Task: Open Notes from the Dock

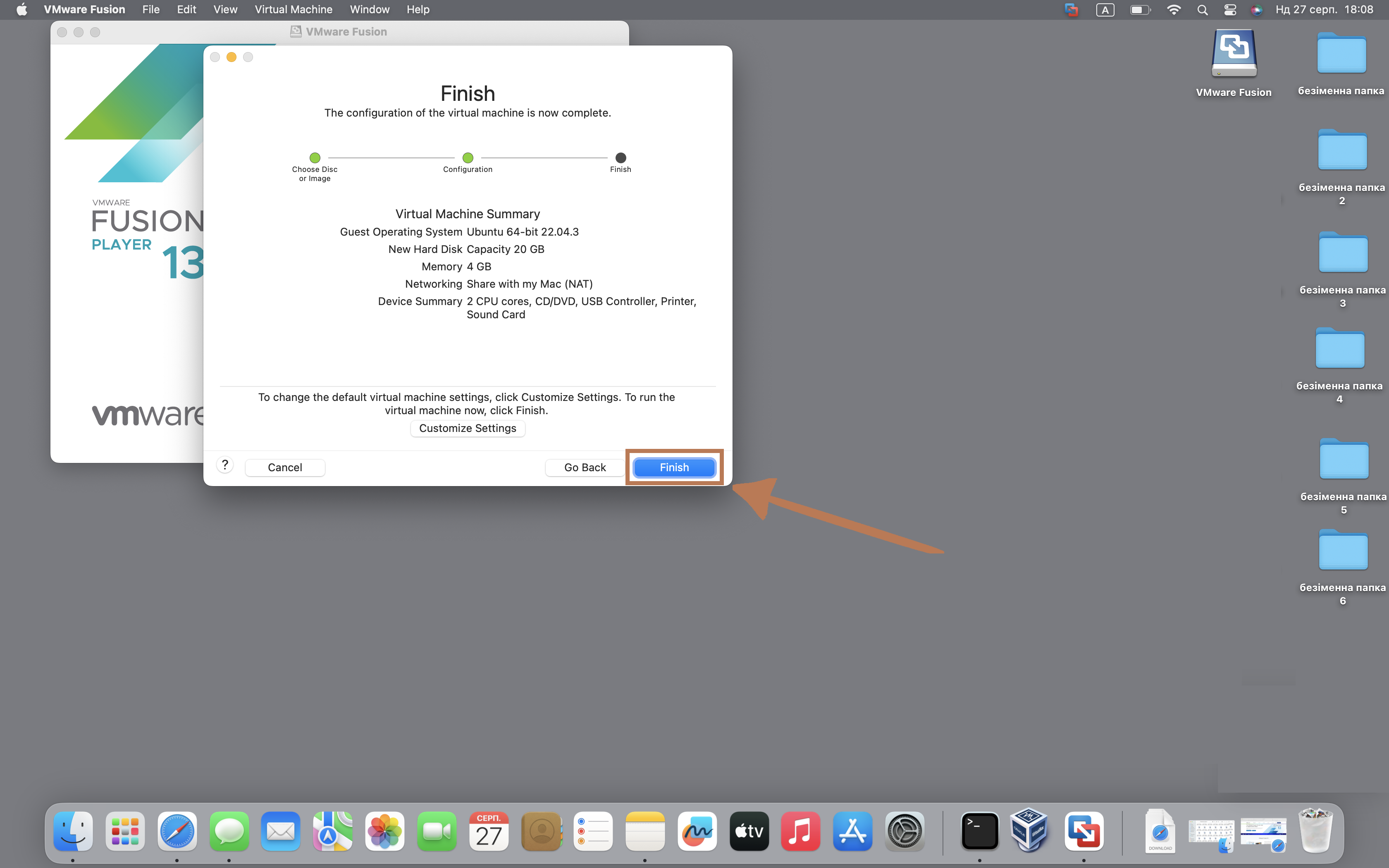Action: [645, 831]
